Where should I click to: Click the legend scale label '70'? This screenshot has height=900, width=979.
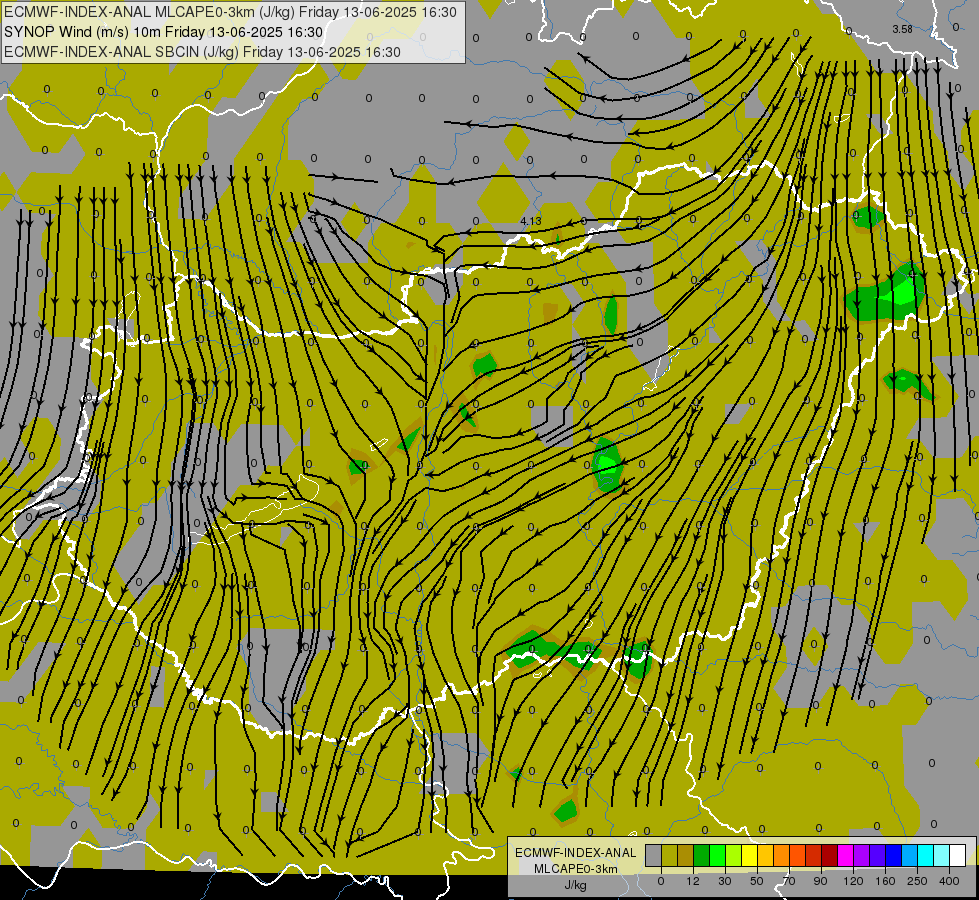coord(789,881)
